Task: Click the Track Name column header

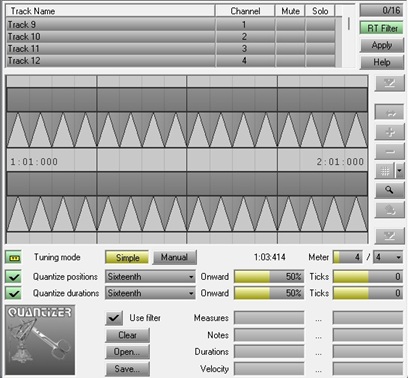Action: pos(111,11)
